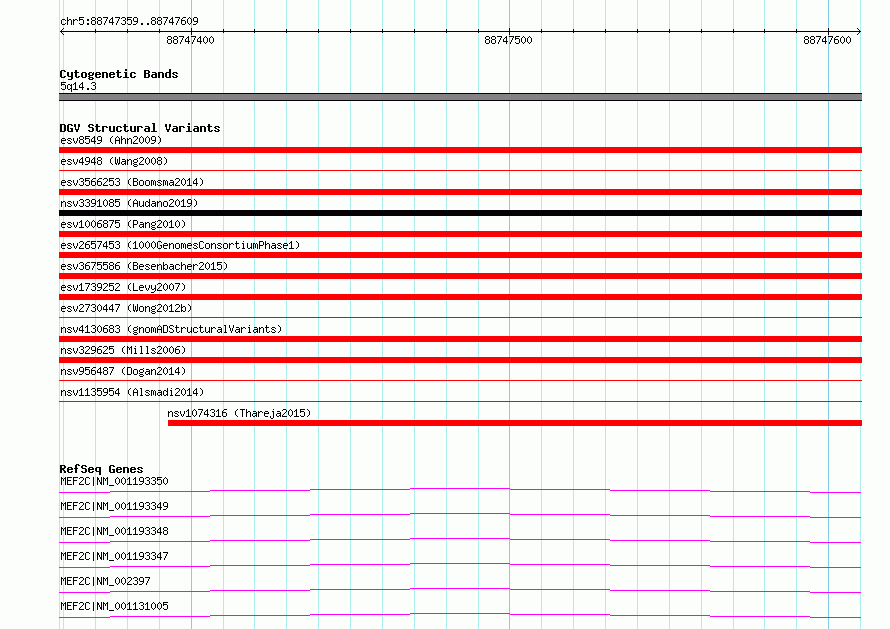Open esv2657453 (1000GenomesConsortiumPhase1) entry
Viewport: 890px width, 629px height.
pos(180,245)
